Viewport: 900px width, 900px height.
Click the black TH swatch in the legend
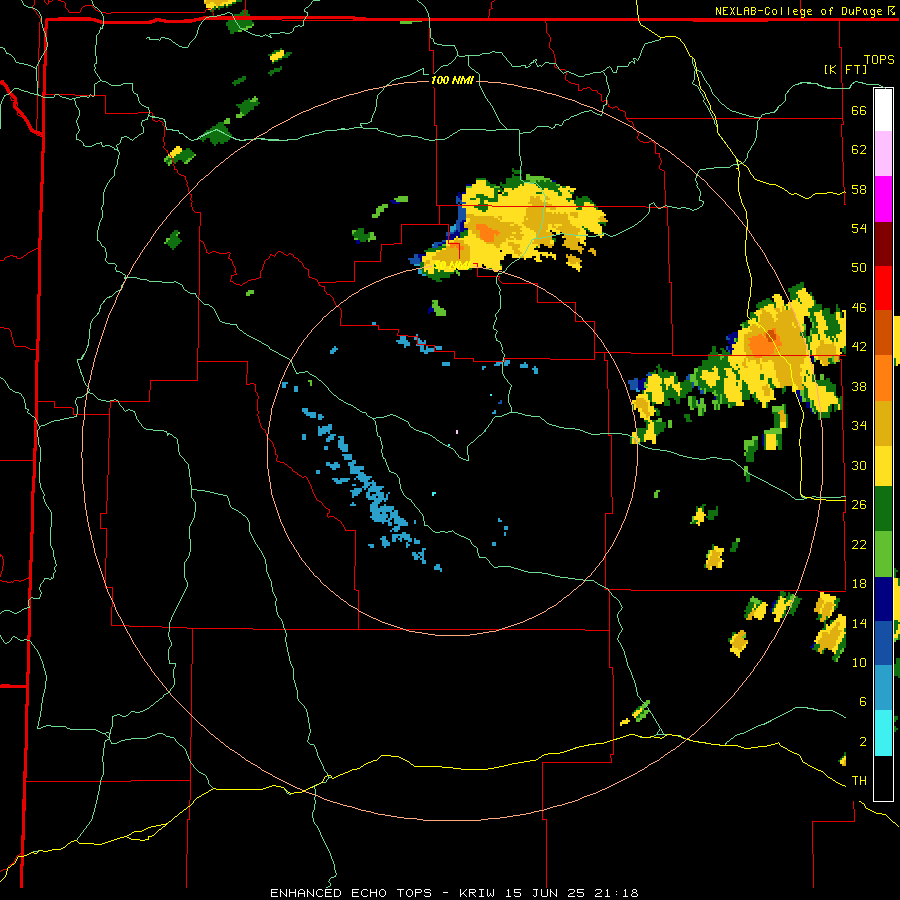pyautogui.click(x=883, y=778)
